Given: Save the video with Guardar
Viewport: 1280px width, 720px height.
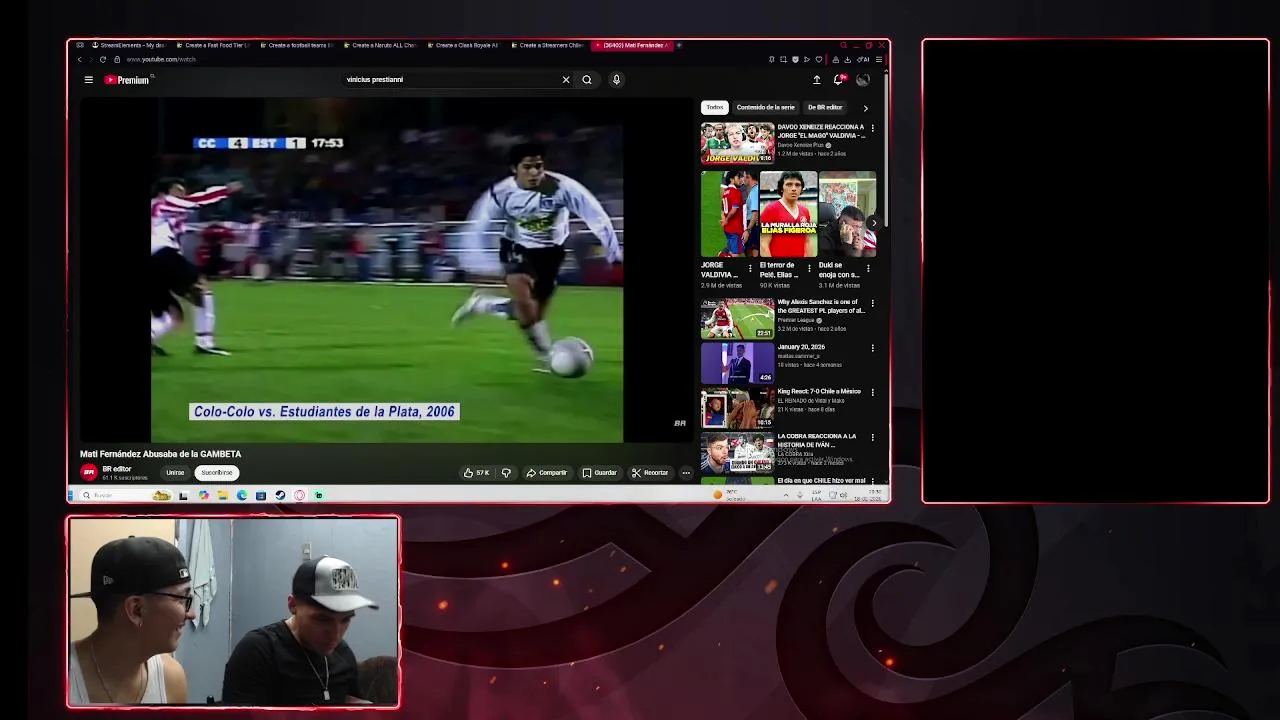Looking at the screenshot, I should pyautogui.click(x=600, y=472).
